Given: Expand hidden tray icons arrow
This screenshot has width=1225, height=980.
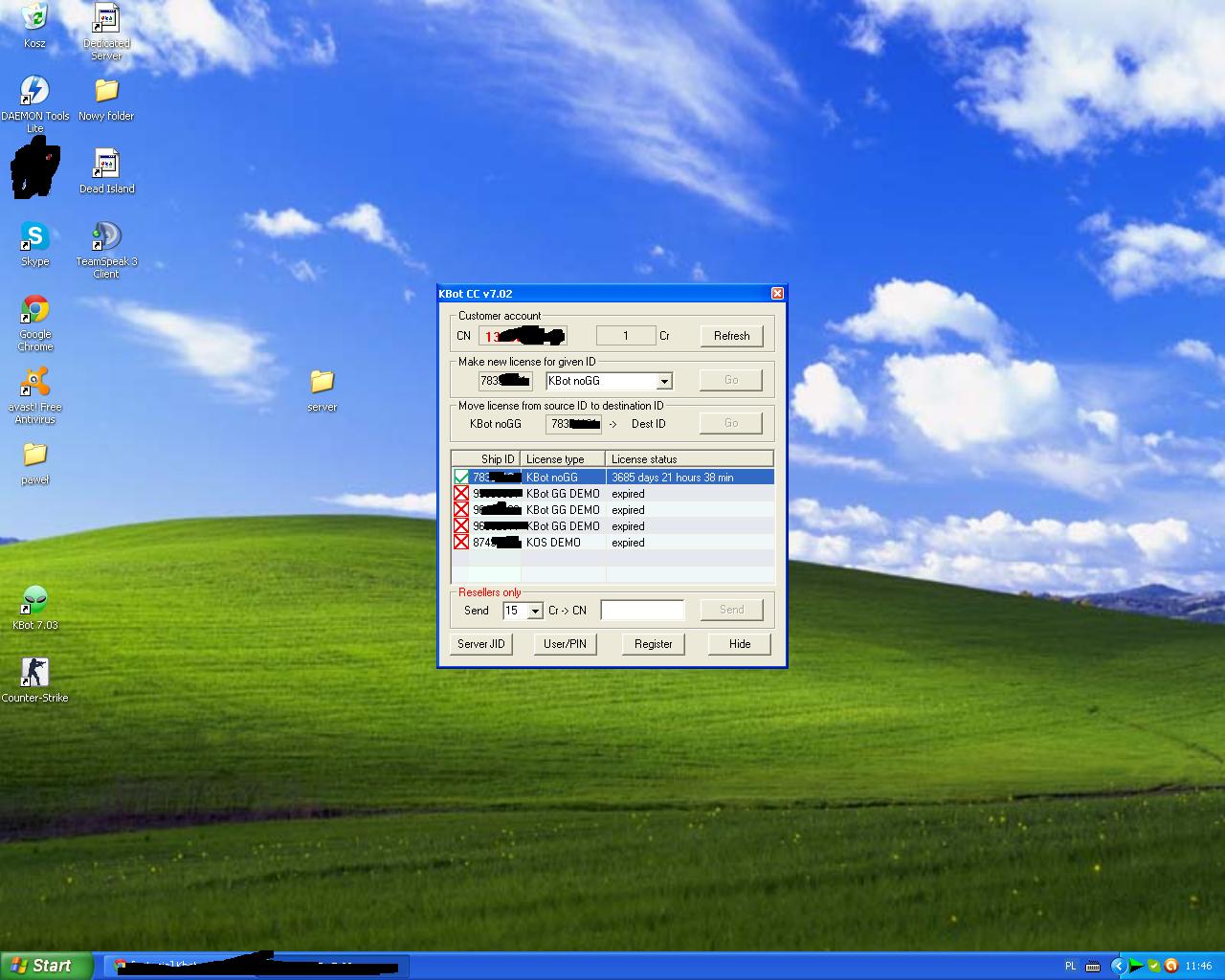Looking at the screenshot, I should coord(1117,966).
